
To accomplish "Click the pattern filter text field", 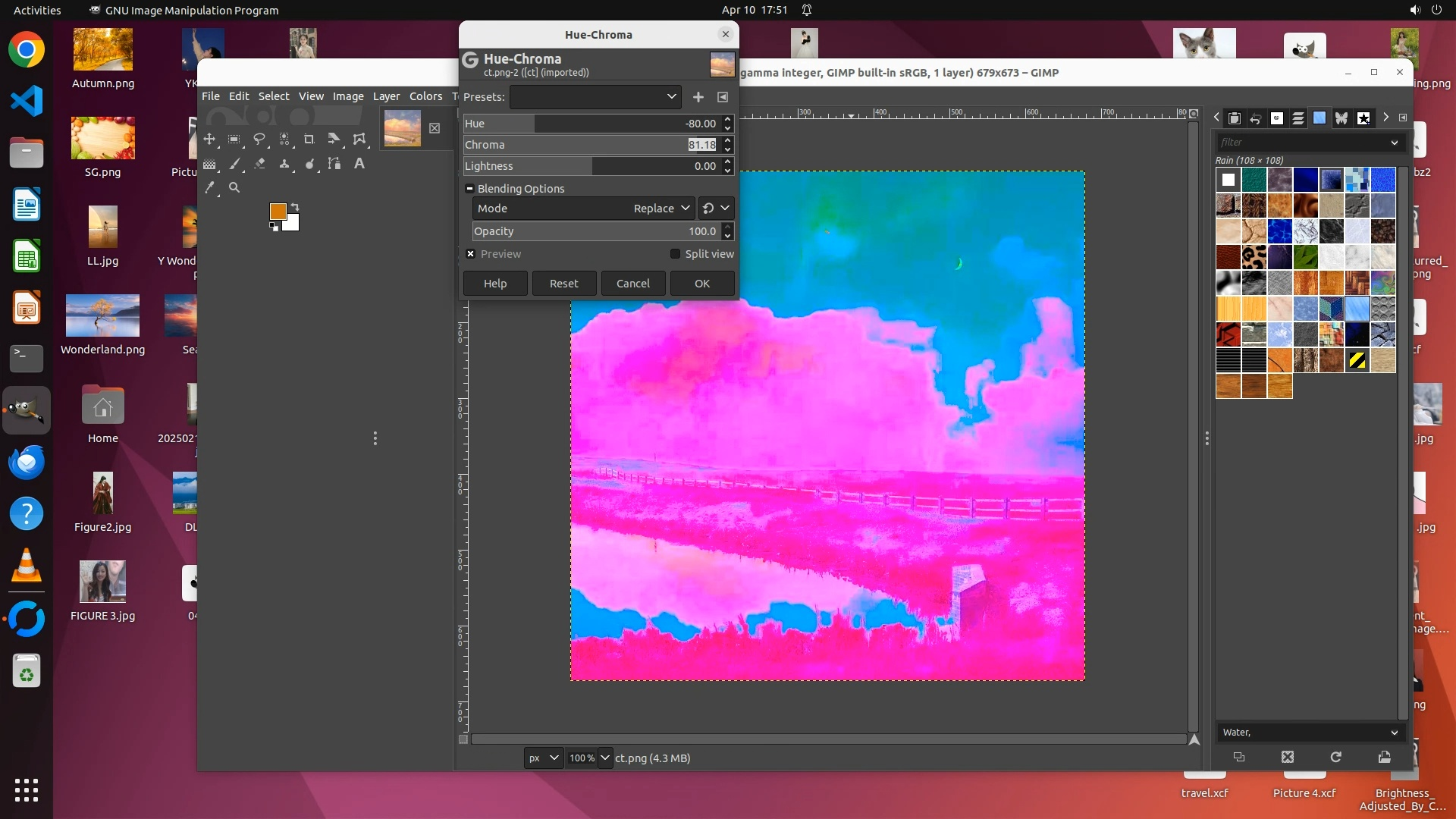I will coord(1301,143).
